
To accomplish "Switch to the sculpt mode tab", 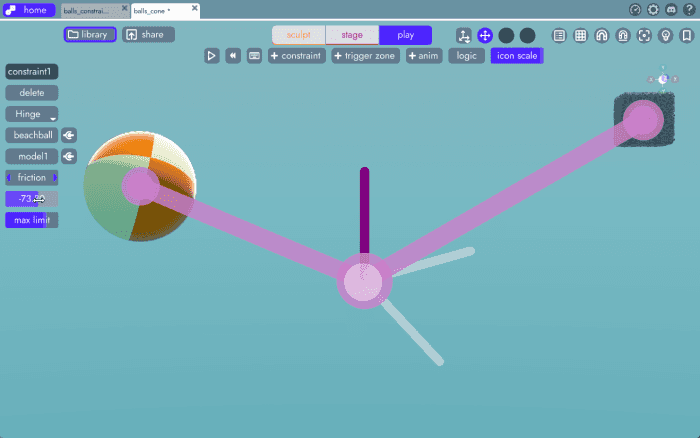I will pos(299,35).
